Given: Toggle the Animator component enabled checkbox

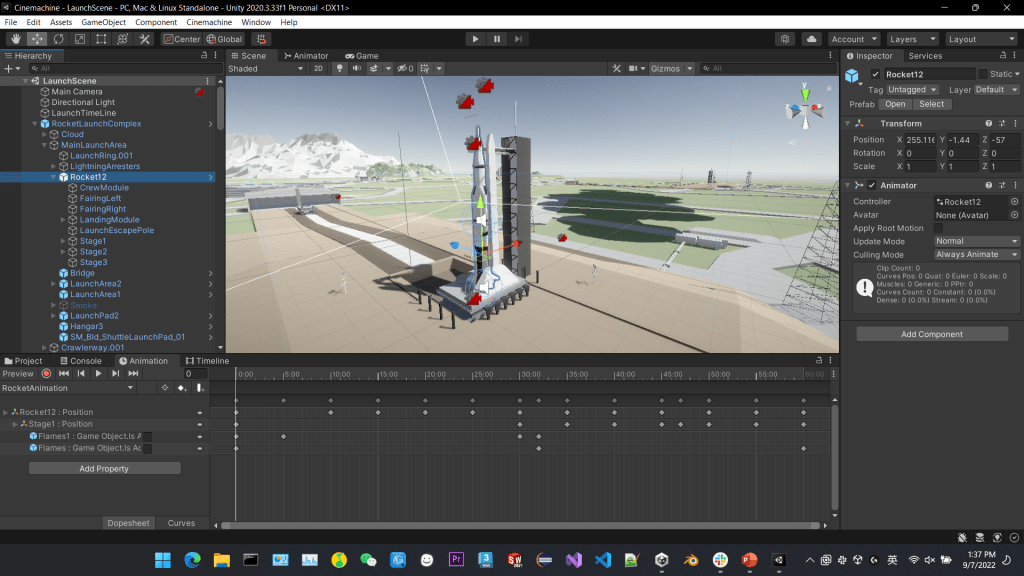Looking at the screenshot, I should (871, 186).
